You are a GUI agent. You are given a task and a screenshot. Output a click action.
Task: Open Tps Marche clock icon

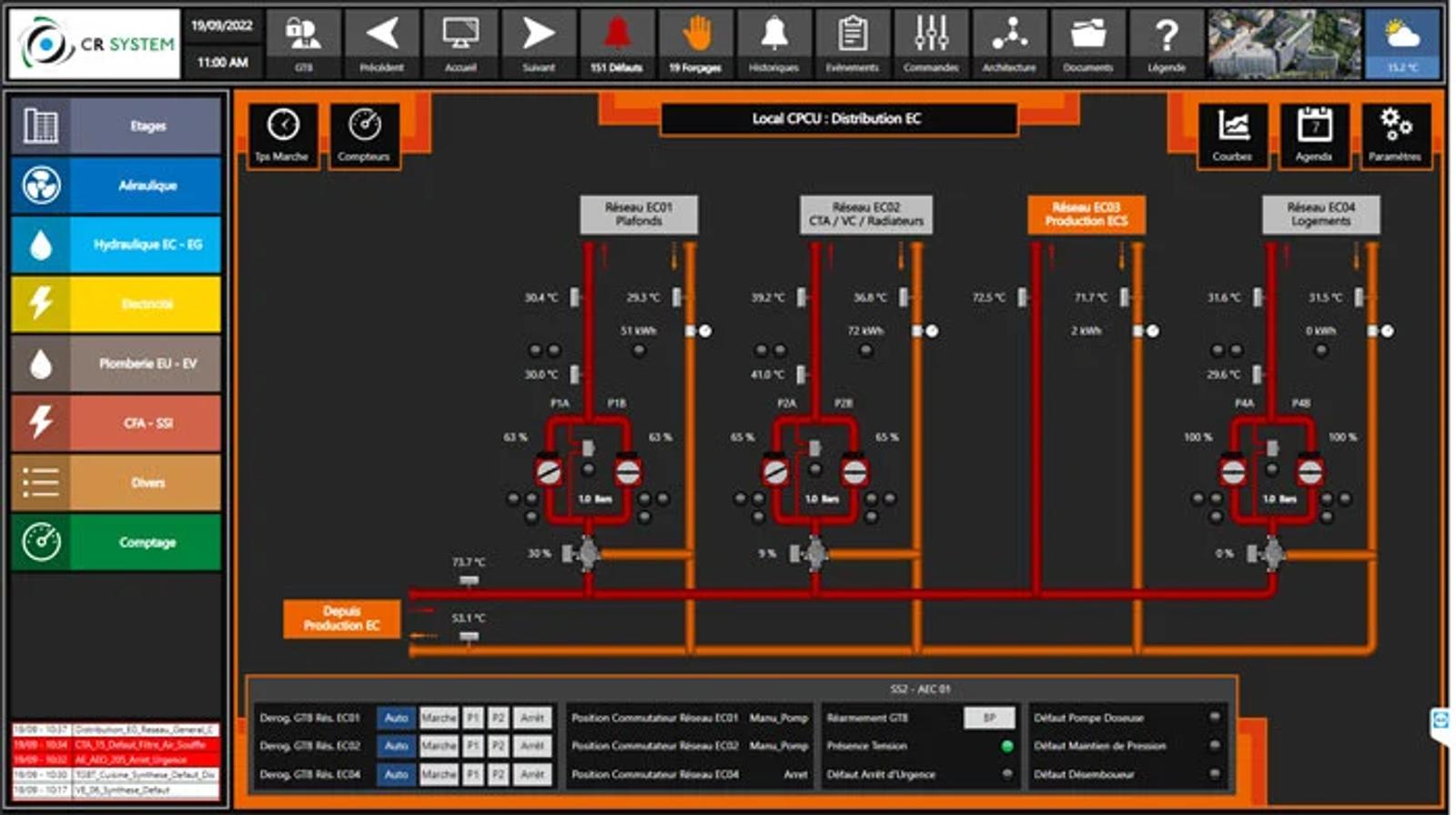click(x=283, y=135)
